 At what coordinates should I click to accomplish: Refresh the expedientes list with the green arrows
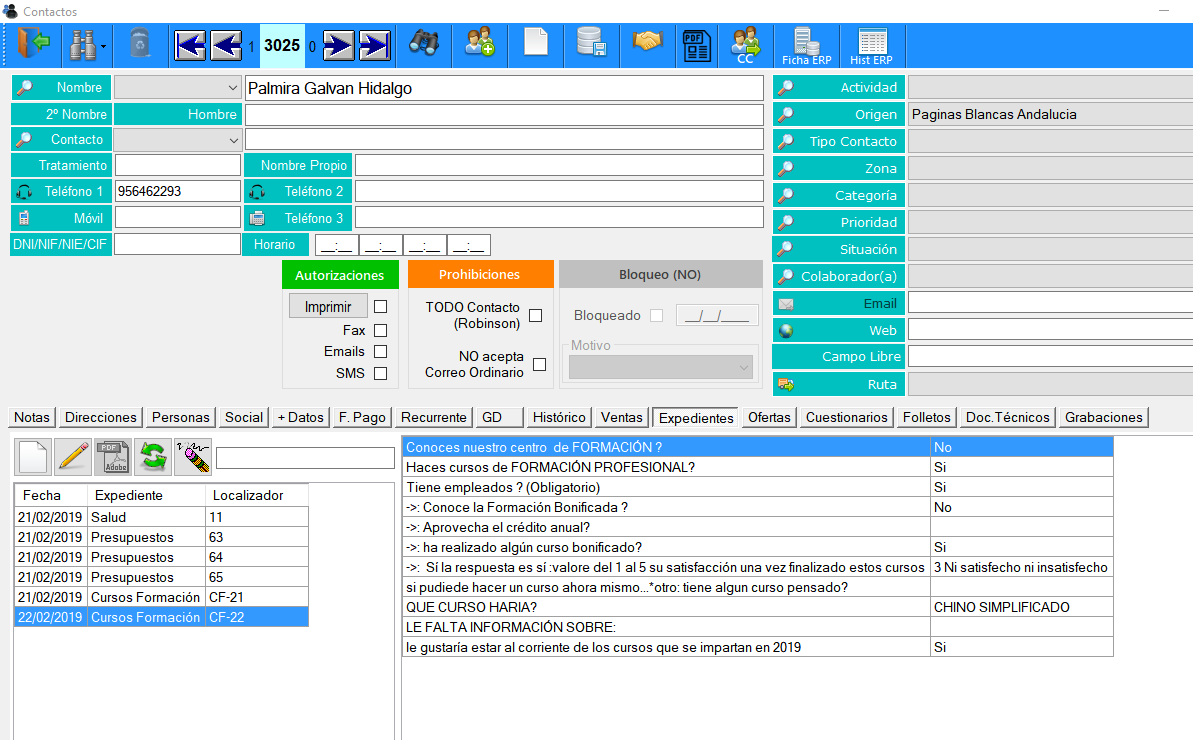(153, 456)
